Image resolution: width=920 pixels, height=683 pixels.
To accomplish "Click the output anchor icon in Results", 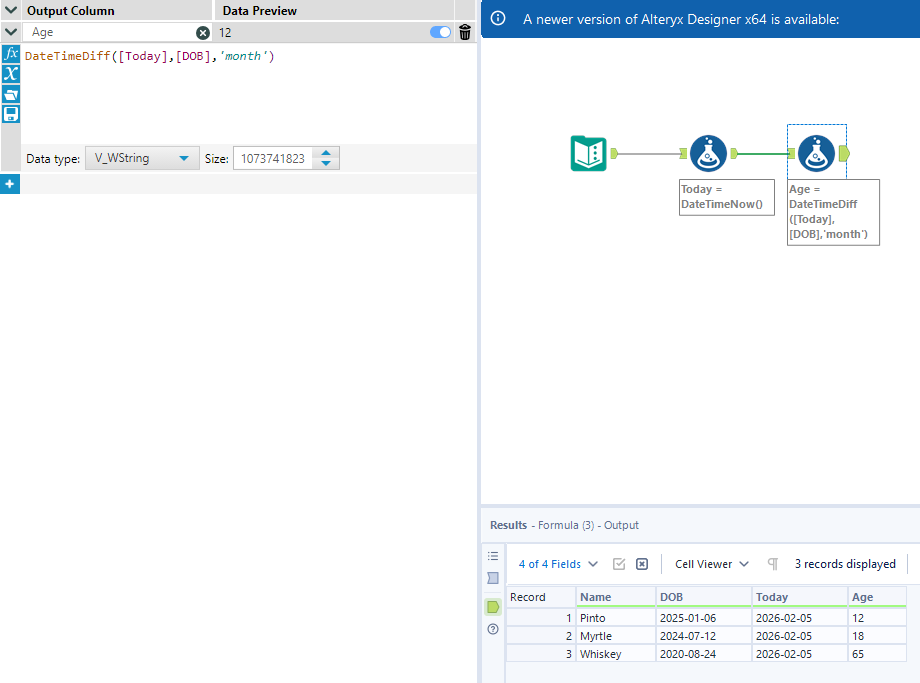I will coord(493,607).
